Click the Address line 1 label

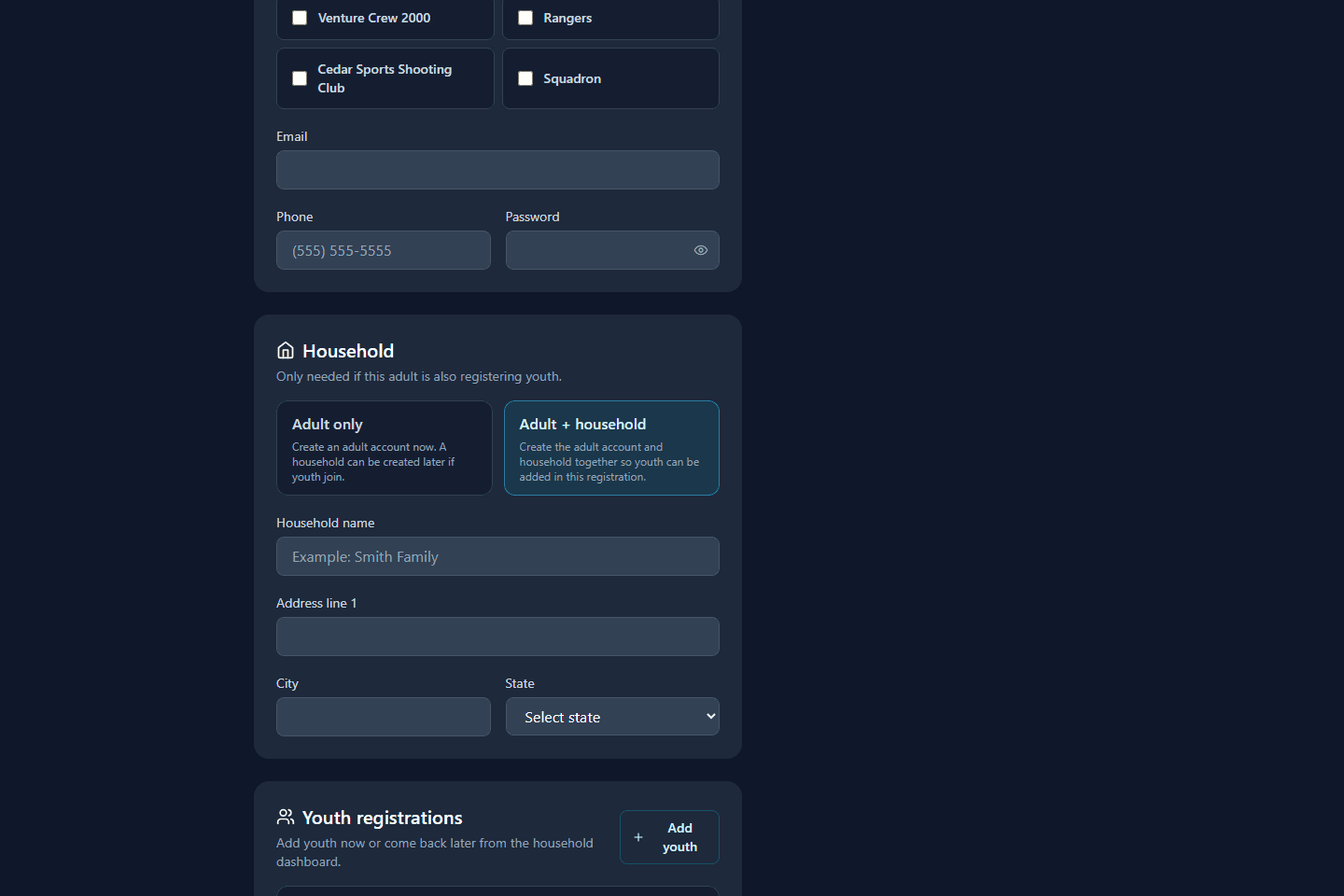[x=316, y=603]
